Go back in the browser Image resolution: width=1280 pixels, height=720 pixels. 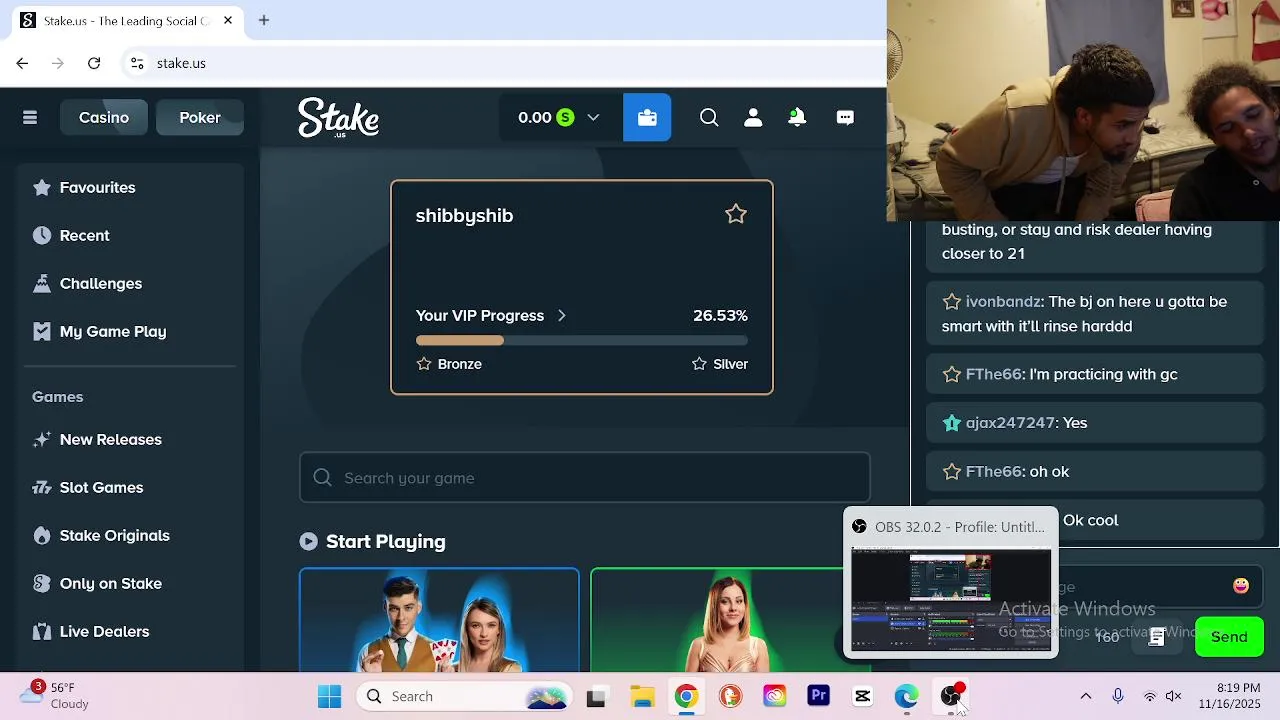tap(22, 63)
